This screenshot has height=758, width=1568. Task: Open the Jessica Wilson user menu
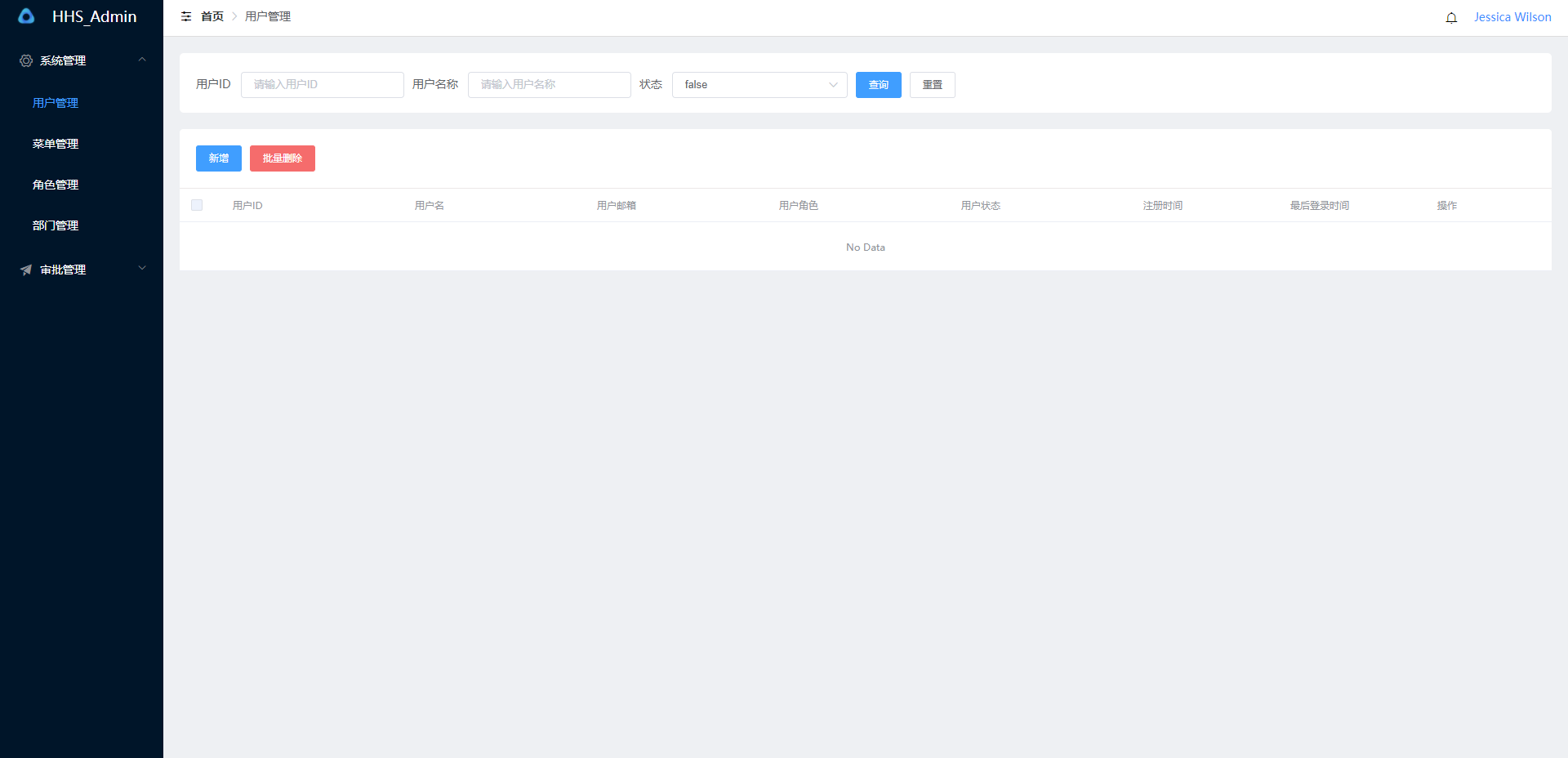[1512, 17]
